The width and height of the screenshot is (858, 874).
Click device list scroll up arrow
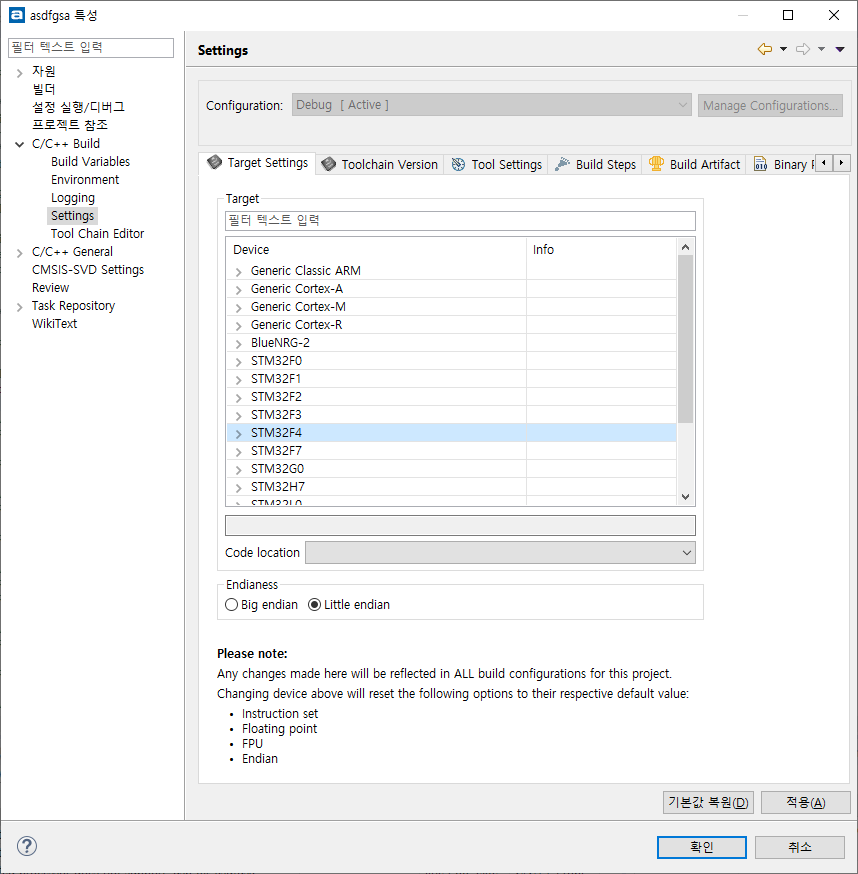[686, 247]
